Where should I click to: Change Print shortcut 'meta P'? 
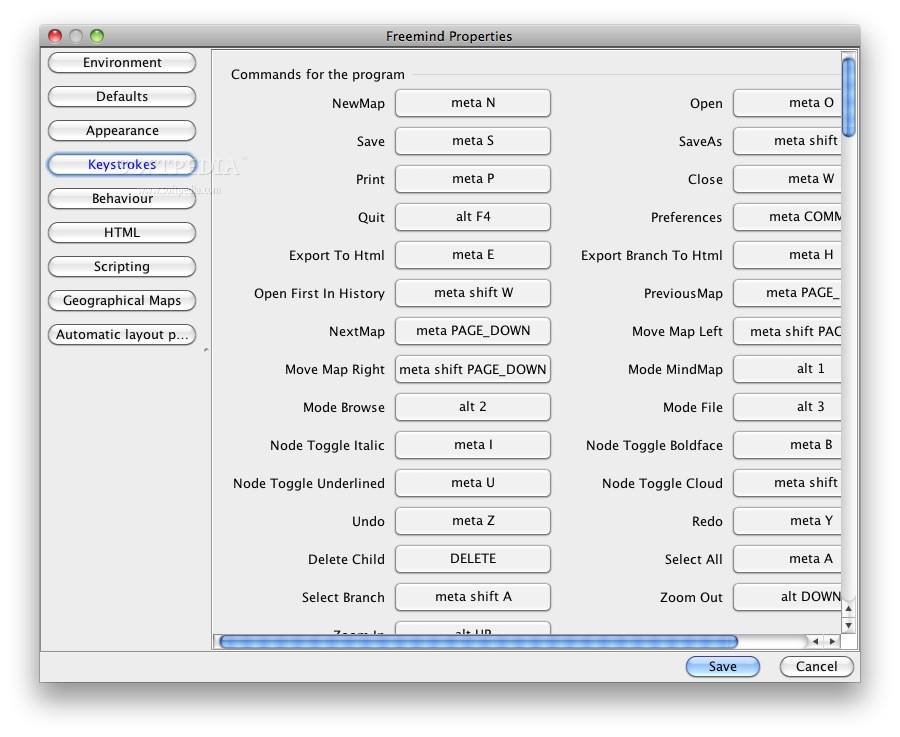[473, 179]
